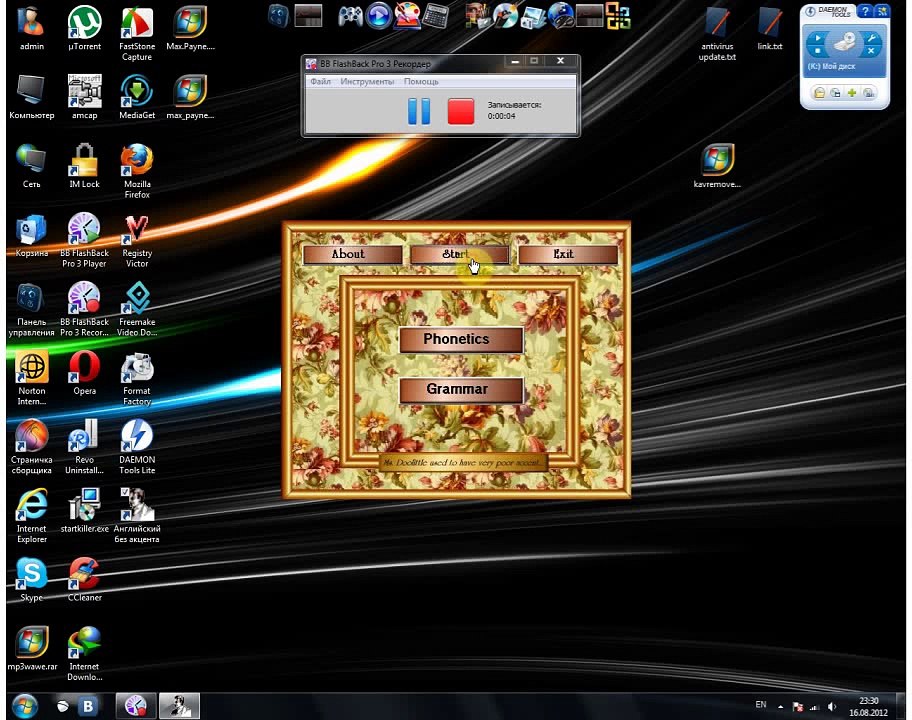Open the Файл menu in the recorder
This screenshot has width=912, height=720.
point(320,81)
